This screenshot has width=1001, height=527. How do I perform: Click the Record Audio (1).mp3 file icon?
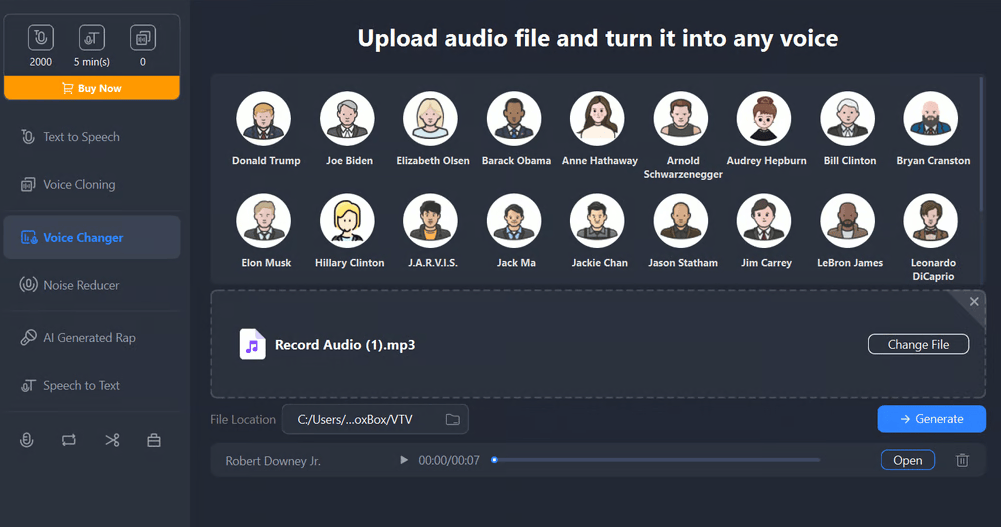(x=252, y=345)
